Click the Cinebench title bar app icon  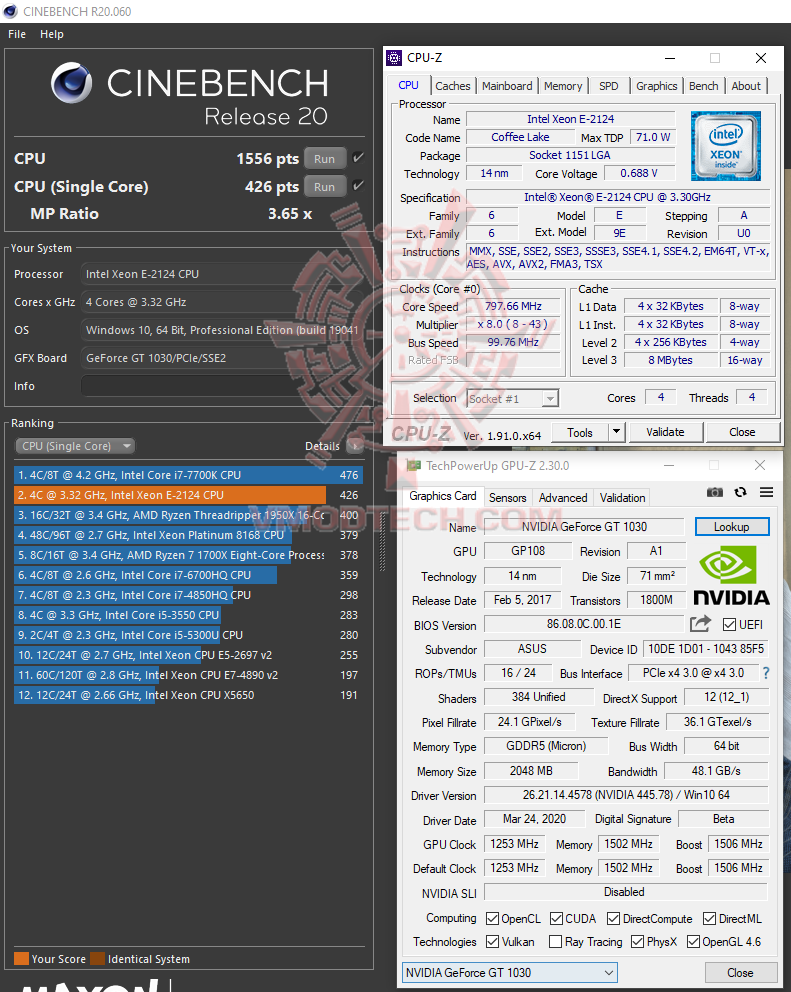click(11, 11)
